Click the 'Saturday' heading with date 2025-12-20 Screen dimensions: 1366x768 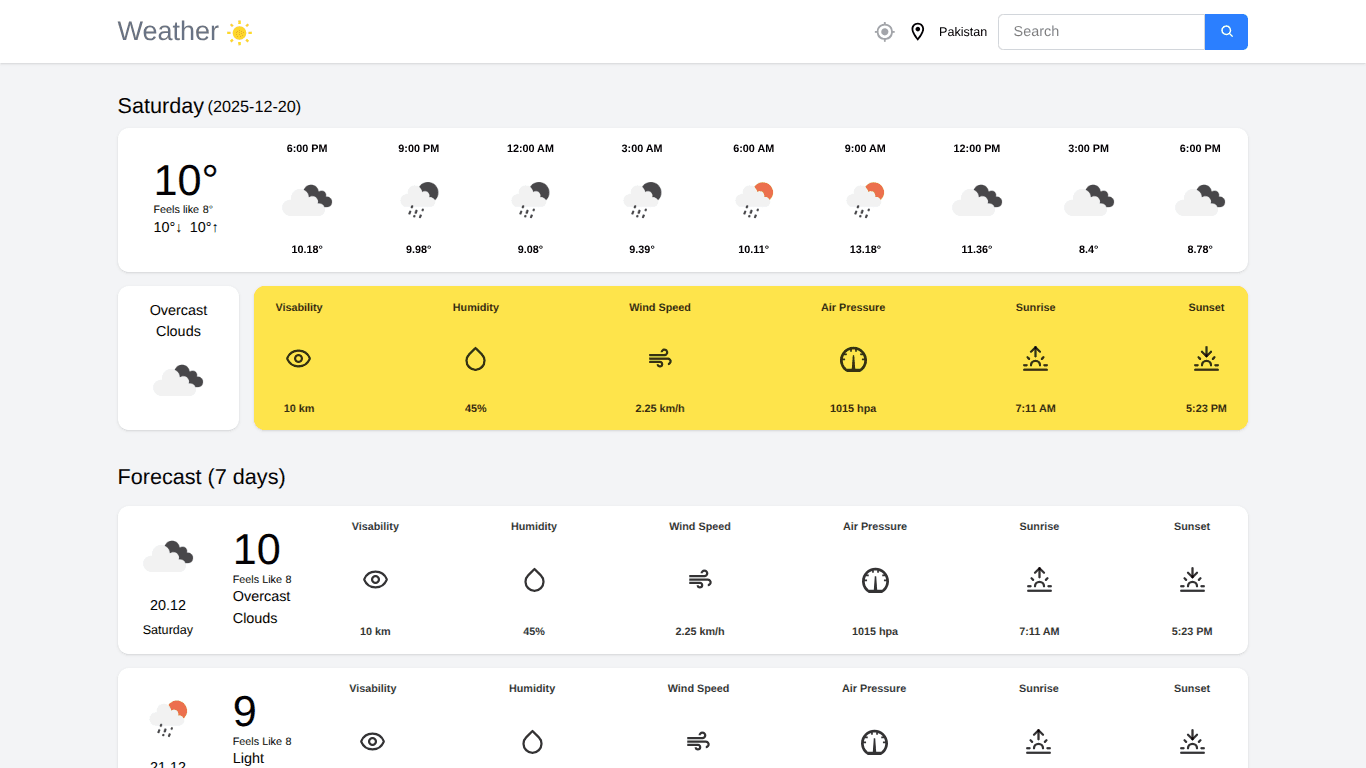pos(209,106)
